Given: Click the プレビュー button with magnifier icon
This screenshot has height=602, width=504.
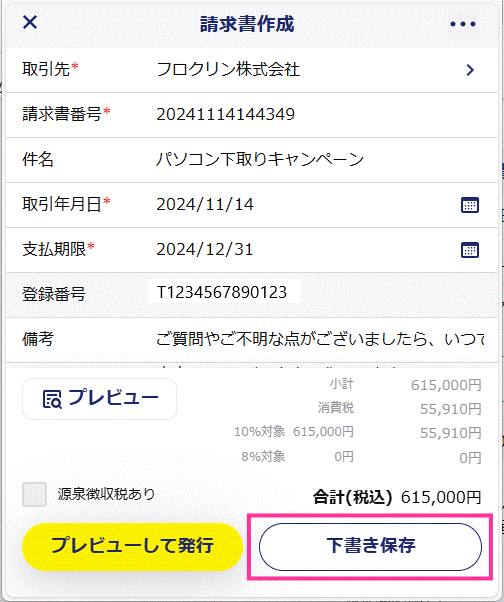Looking at the screenshot, I should pos(99,399).
